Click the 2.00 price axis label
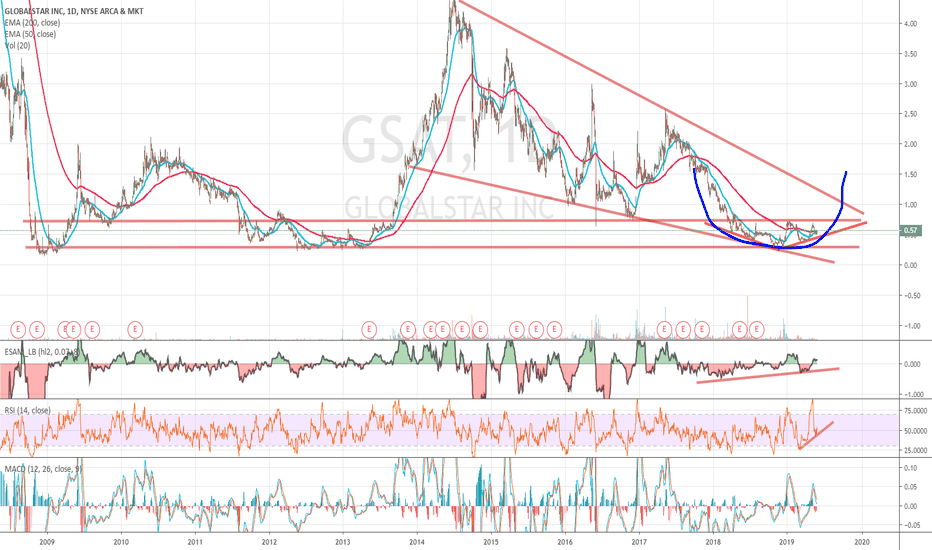 [910, 144]
